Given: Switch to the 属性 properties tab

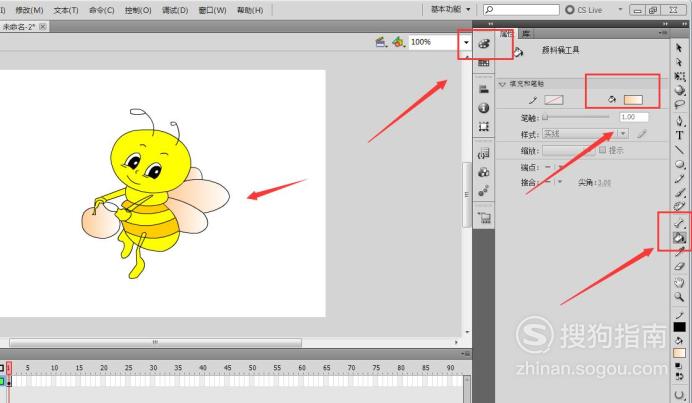Looking at the screenshot, I should pyautogui.click(x=507, y=34).
